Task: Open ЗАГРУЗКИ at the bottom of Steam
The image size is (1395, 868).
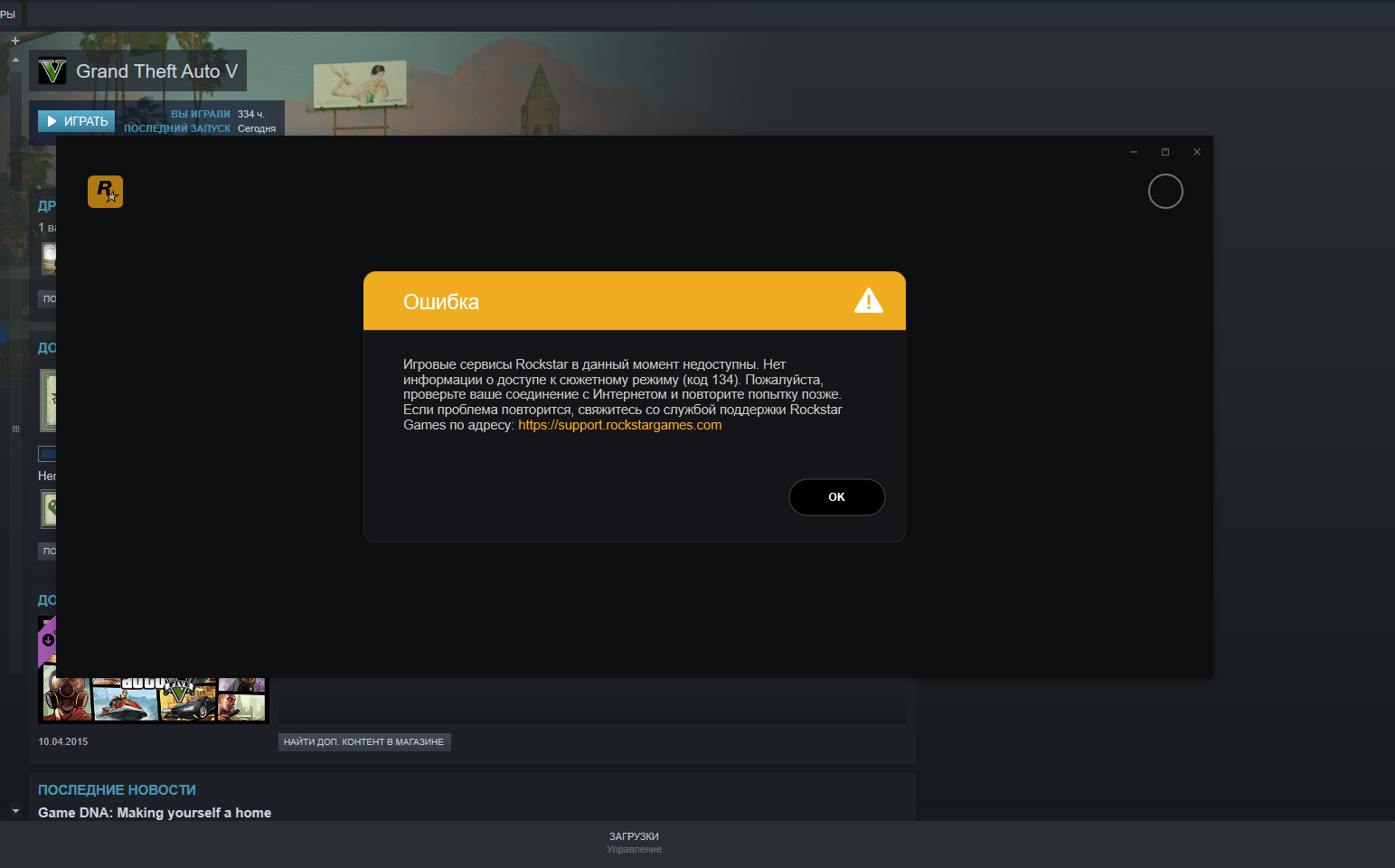Action: 634,836
